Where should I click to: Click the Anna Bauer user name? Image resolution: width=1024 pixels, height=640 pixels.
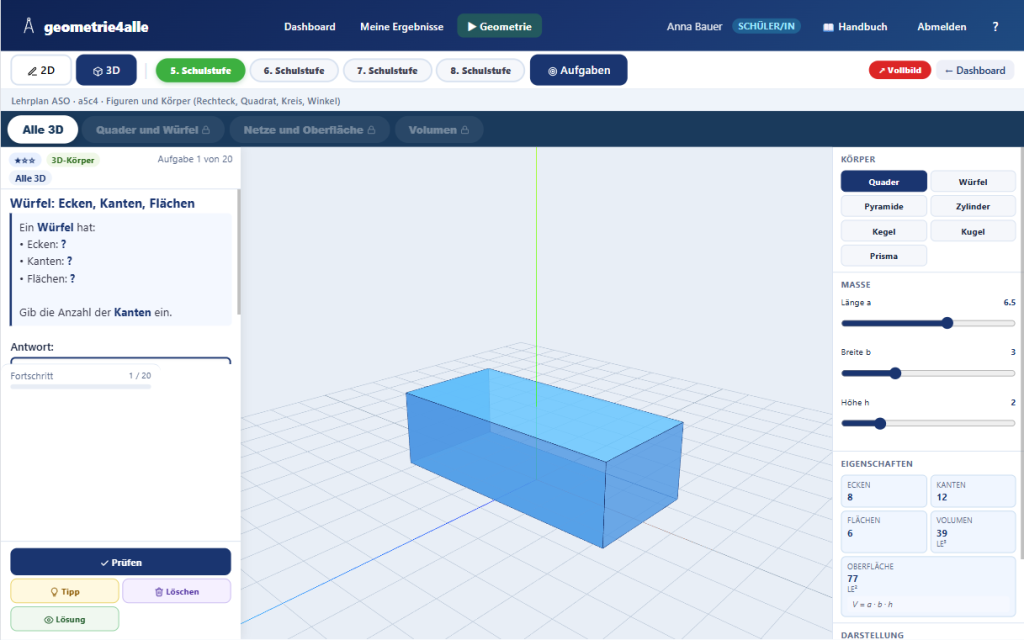click(694, 27)
